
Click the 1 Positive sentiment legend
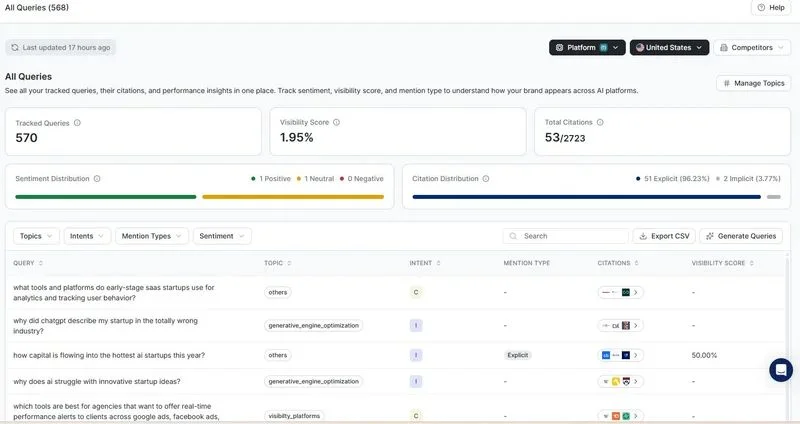tap(270, 179)
